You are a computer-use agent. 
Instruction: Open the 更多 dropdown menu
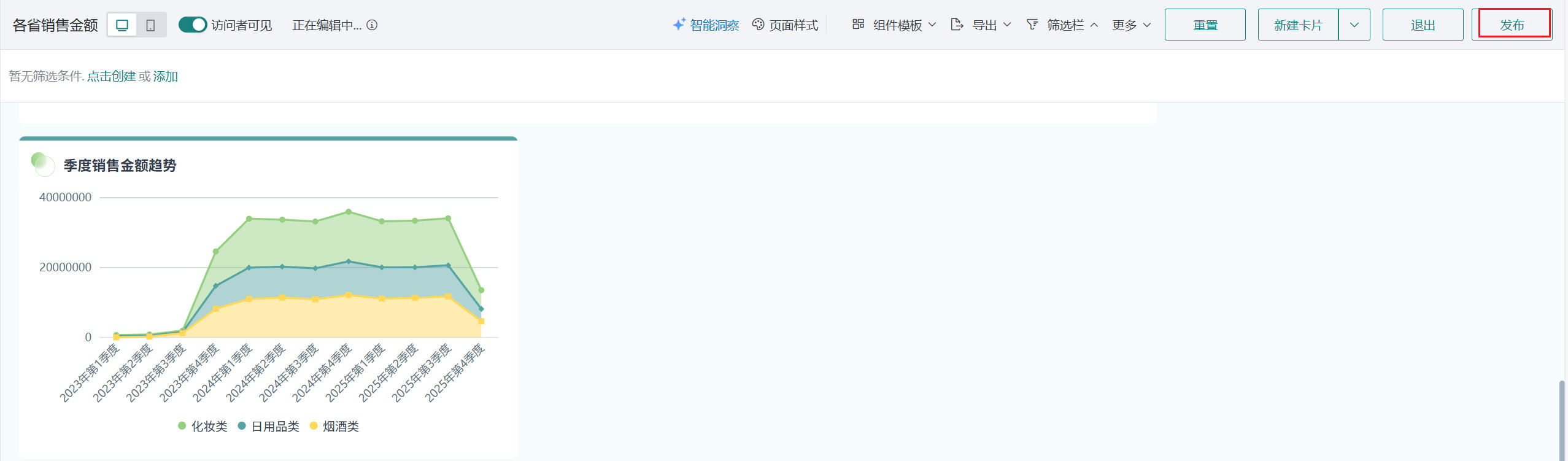[1131, 25]
